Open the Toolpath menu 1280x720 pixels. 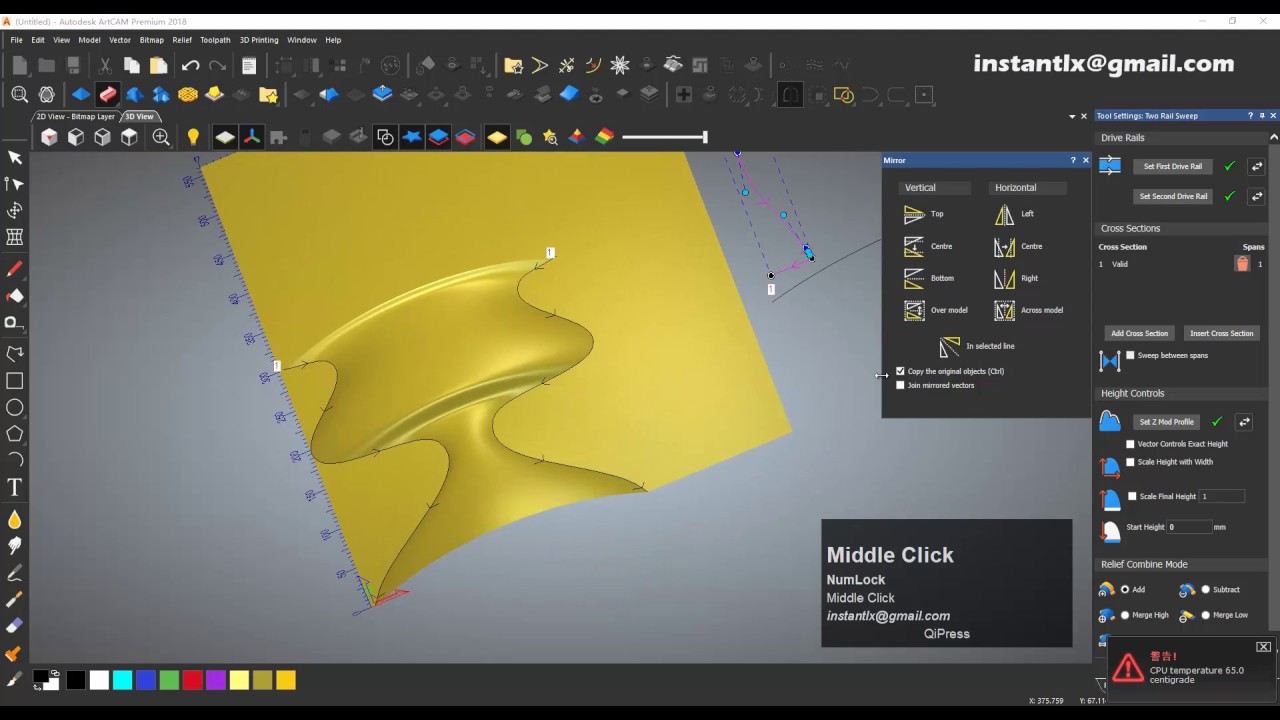[x=215, y=40]
